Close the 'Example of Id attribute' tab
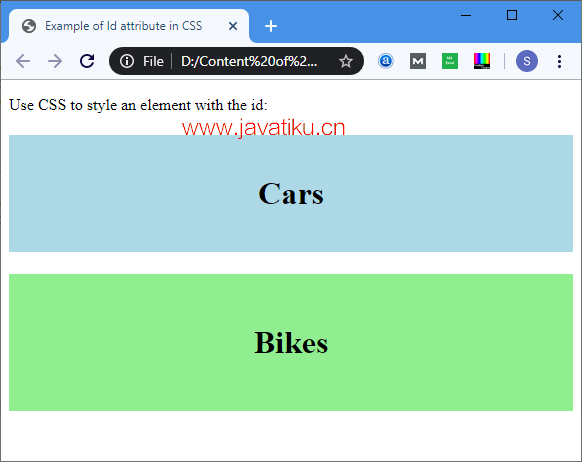582x462 pixels. pos(233,26)
